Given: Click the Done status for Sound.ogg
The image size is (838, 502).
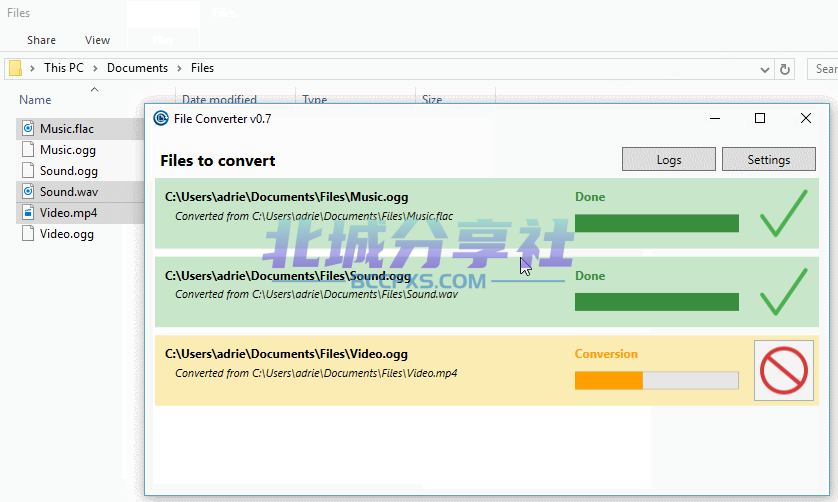Looking at the screenshot, I should coord(590,276).
